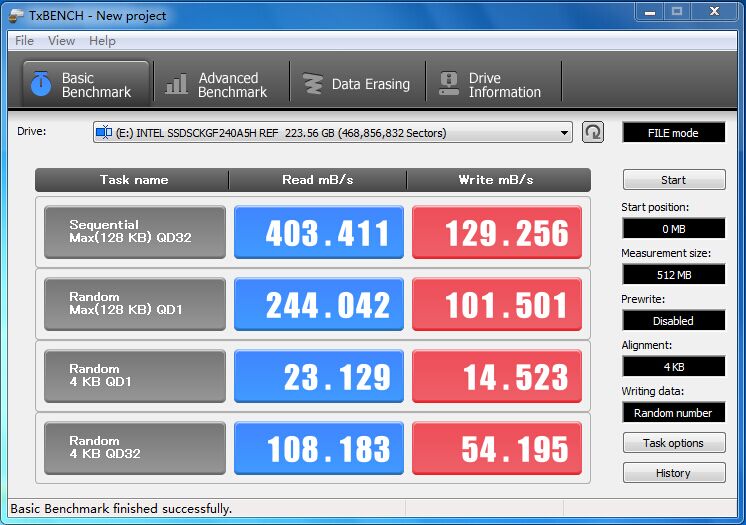Change the Prewrite Disabled setting
The width and height of the screenshot is (746, 525).
[674, 320]
